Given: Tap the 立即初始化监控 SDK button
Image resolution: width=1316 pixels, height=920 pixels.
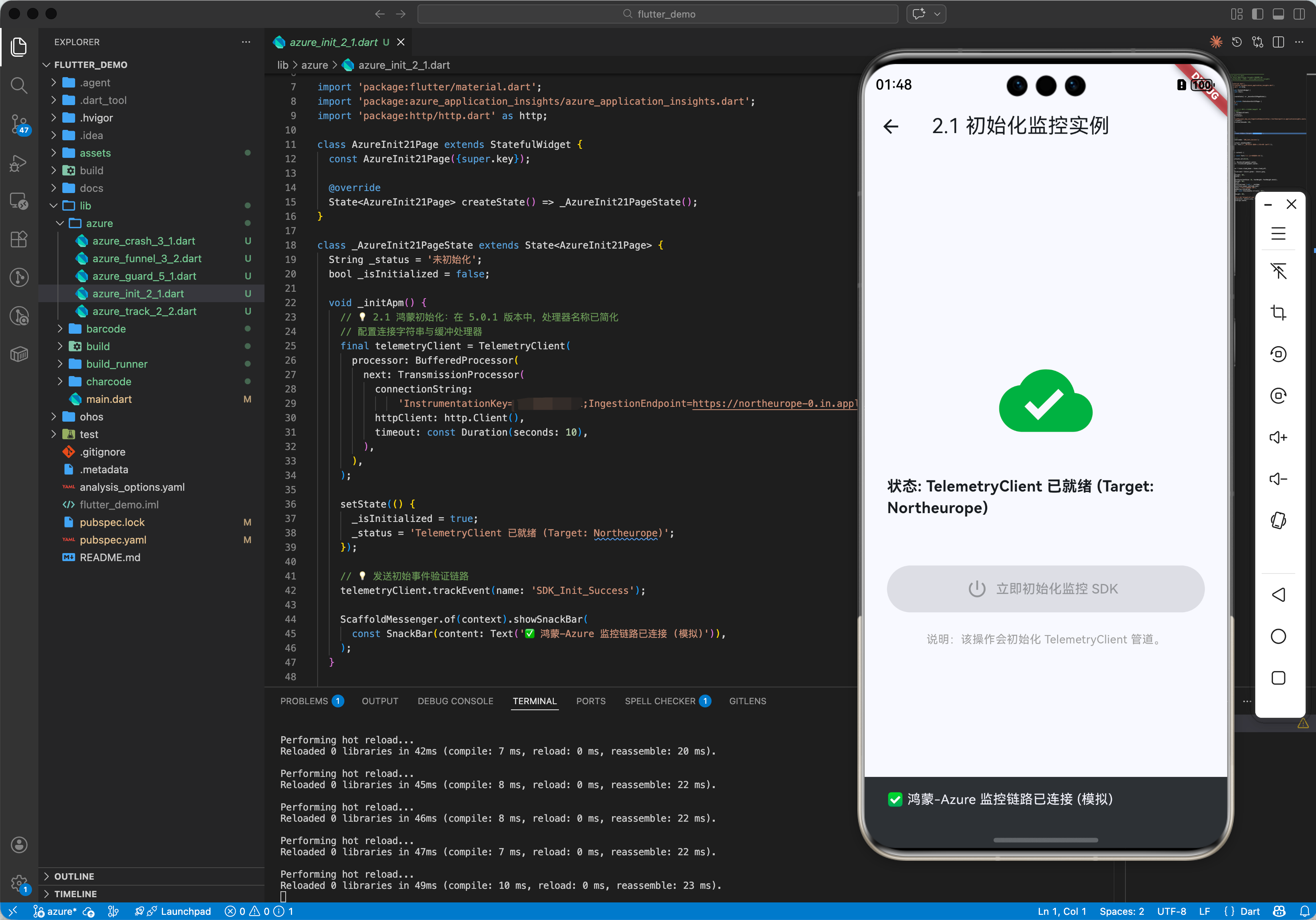Looking at the screenshot, I should point(1045,589).
